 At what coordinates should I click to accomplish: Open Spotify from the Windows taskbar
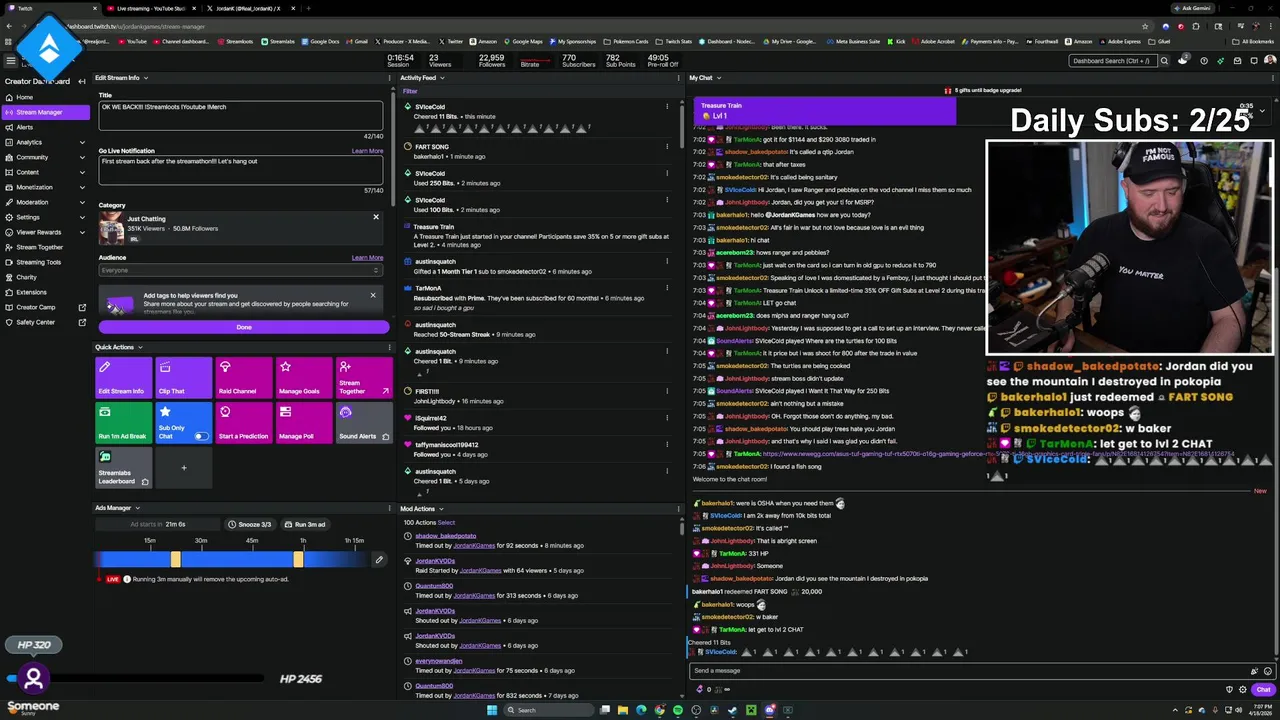[x=677, y=710]
